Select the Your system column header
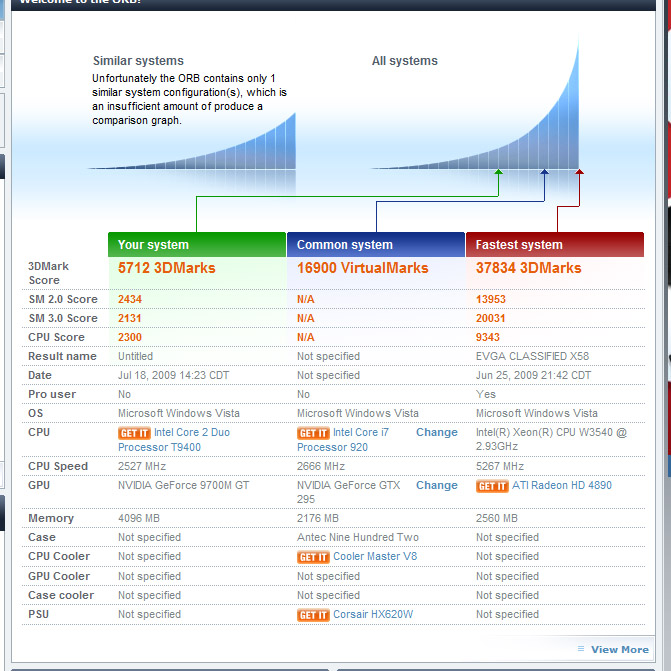The height and width of the screenshot is (671, 671). click(197, 245)
